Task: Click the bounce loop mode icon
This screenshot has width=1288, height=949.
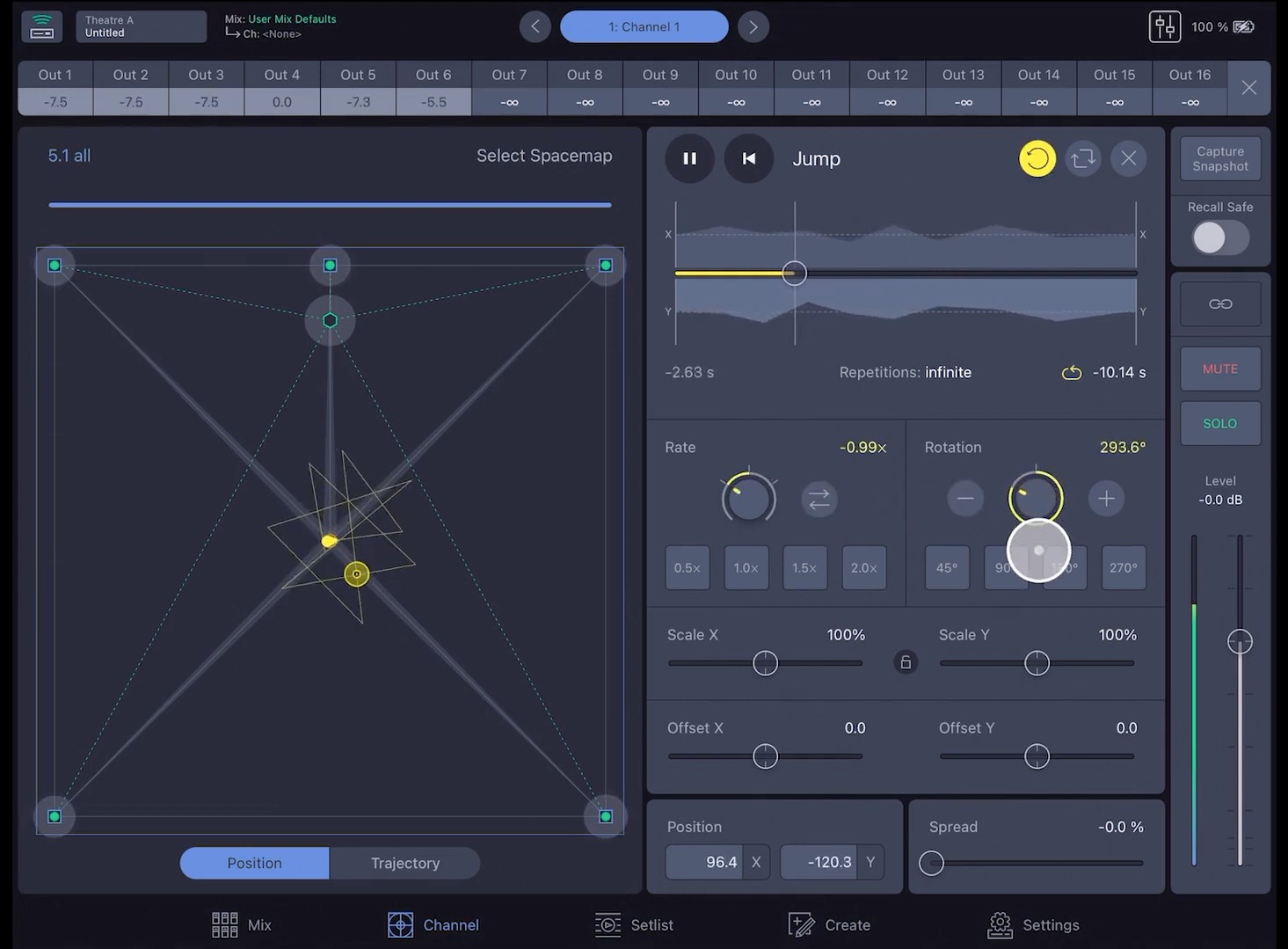Action: 1083,158
